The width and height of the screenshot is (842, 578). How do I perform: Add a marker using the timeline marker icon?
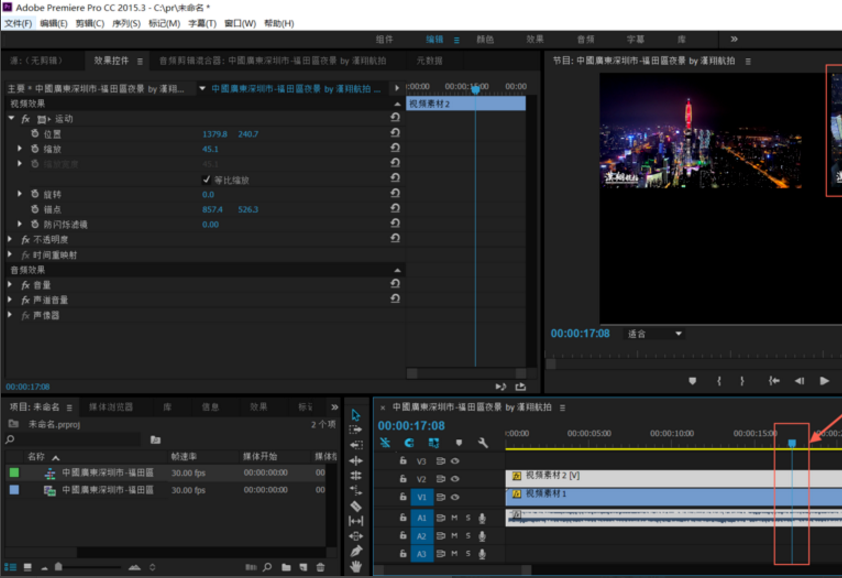[x=459, y=442]
